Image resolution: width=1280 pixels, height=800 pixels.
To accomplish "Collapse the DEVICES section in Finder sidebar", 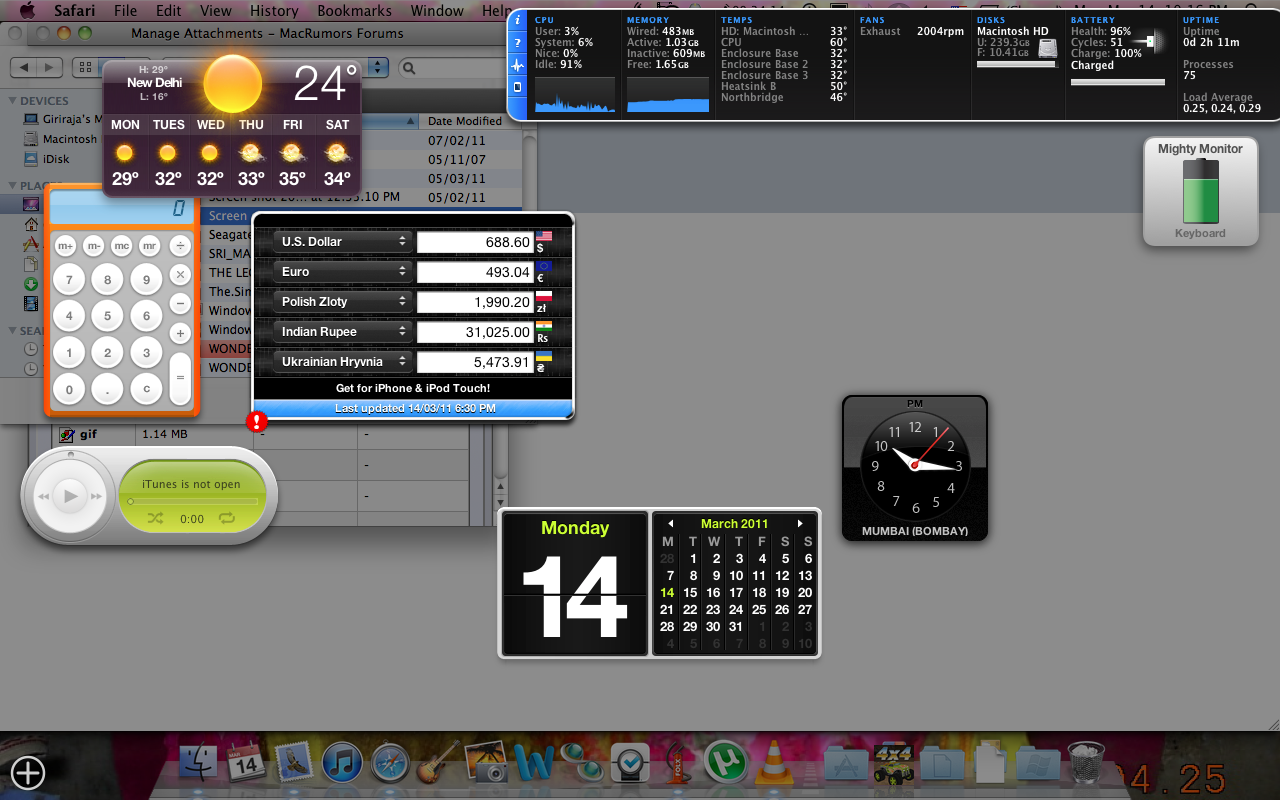I will pyautogui.click(x=13, y=101).
